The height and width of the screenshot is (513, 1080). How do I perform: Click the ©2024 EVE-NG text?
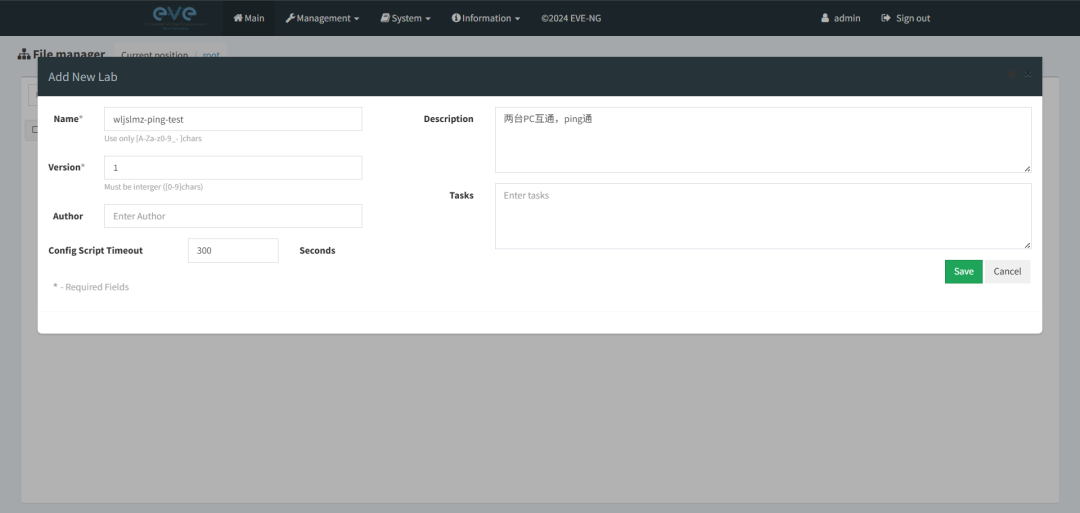[x=571, y=19]
